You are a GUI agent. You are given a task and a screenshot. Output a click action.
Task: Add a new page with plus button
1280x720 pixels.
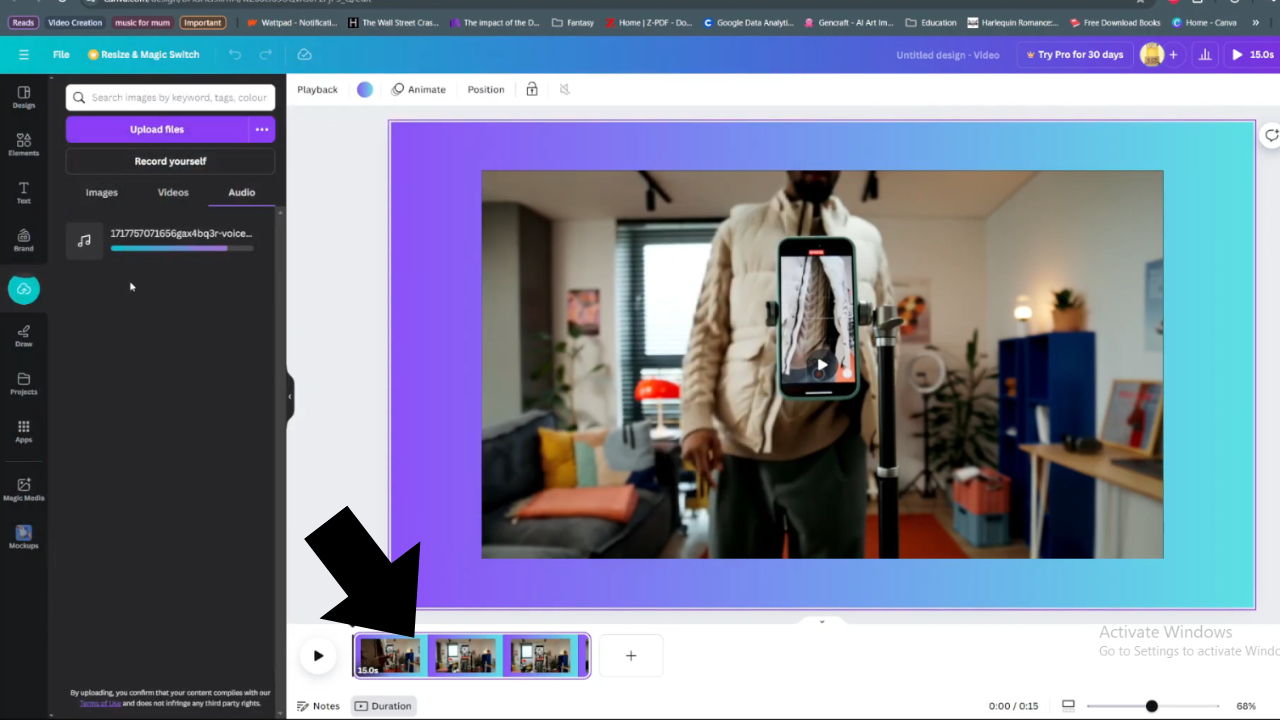(631, 656)
